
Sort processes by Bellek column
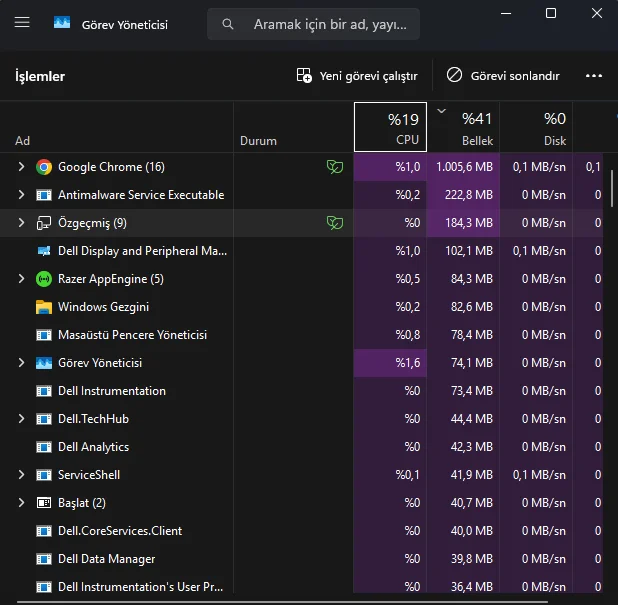pyautogui.click(x=464, y=129)
